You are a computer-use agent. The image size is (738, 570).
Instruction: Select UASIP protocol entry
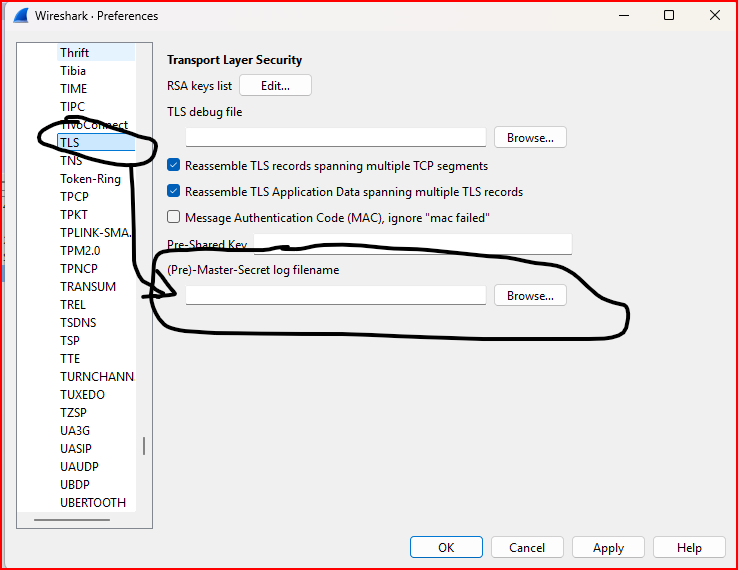point(76,449)
